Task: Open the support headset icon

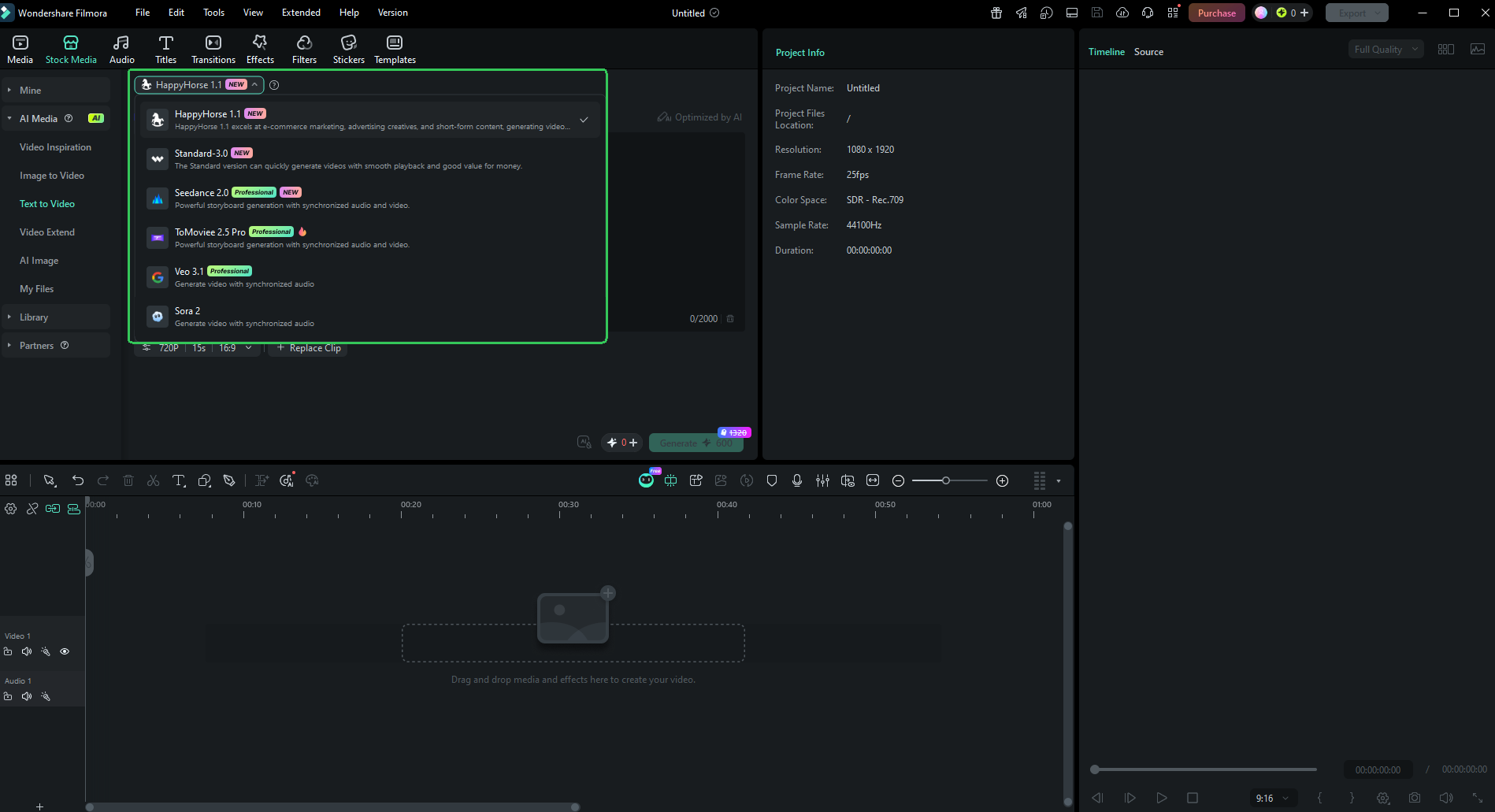Action: tap(1148, 13)
